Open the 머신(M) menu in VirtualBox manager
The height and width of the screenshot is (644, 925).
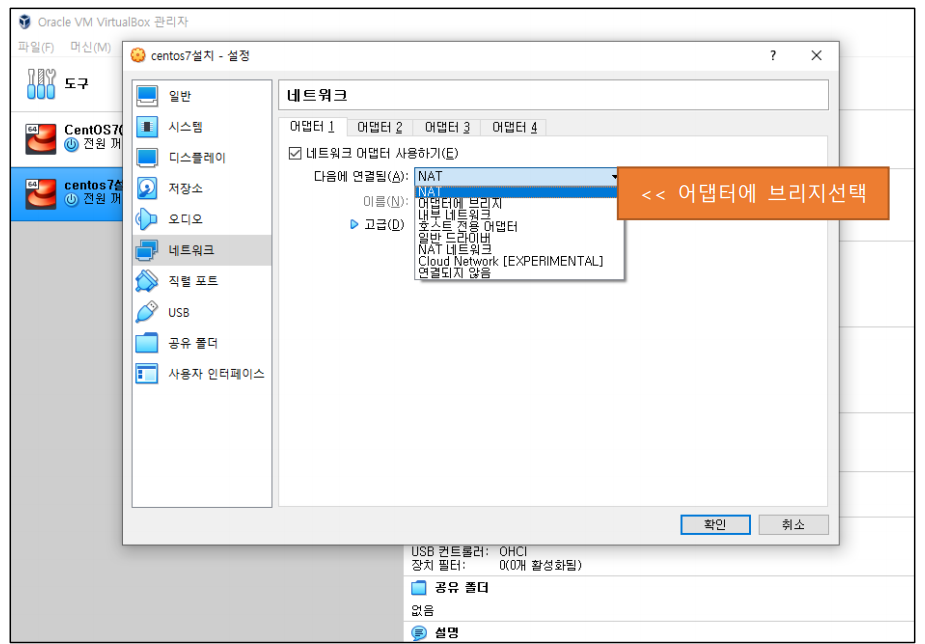coord(90,47)
